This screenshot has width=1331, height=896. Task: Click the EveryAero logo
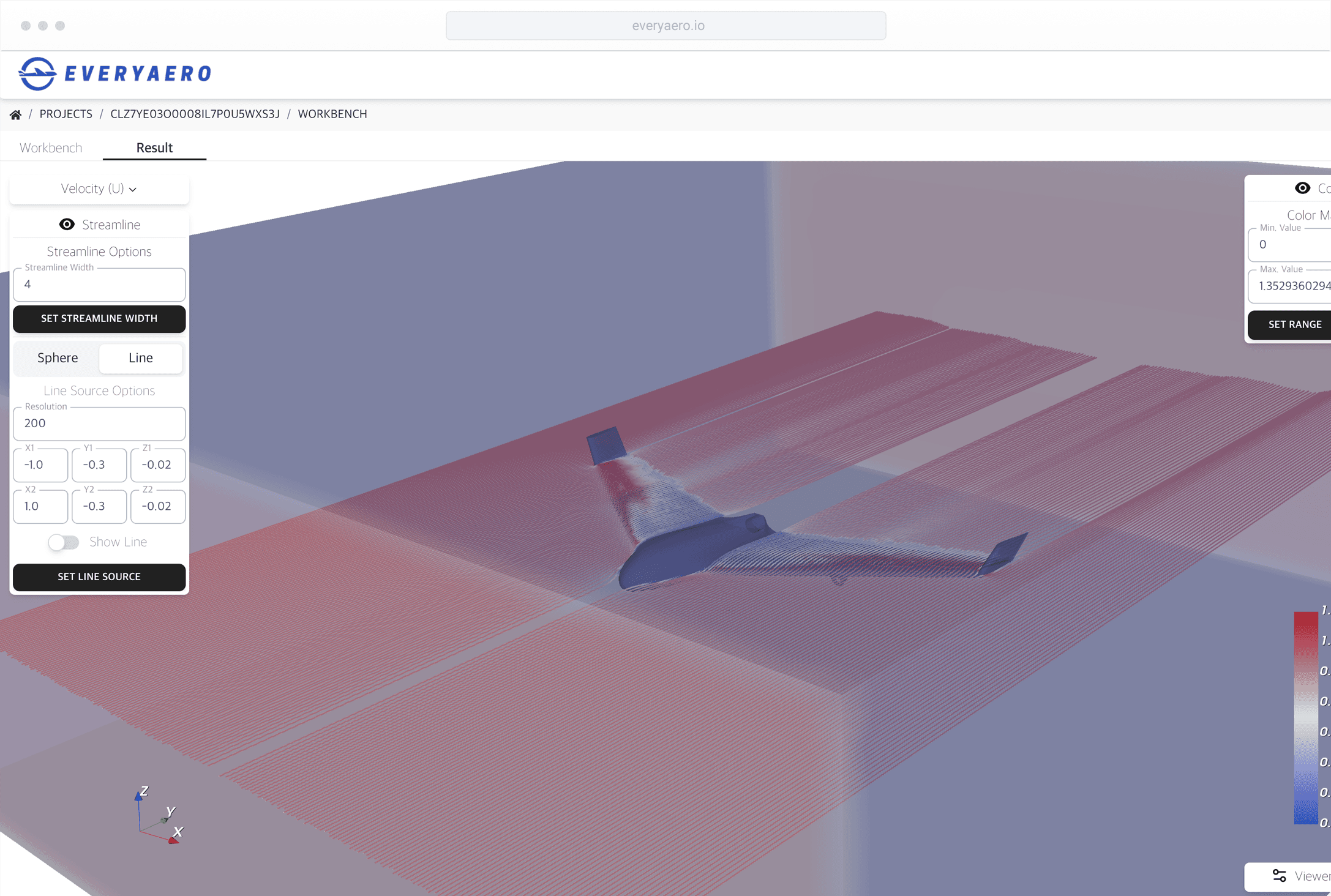(x=115, y=73)
